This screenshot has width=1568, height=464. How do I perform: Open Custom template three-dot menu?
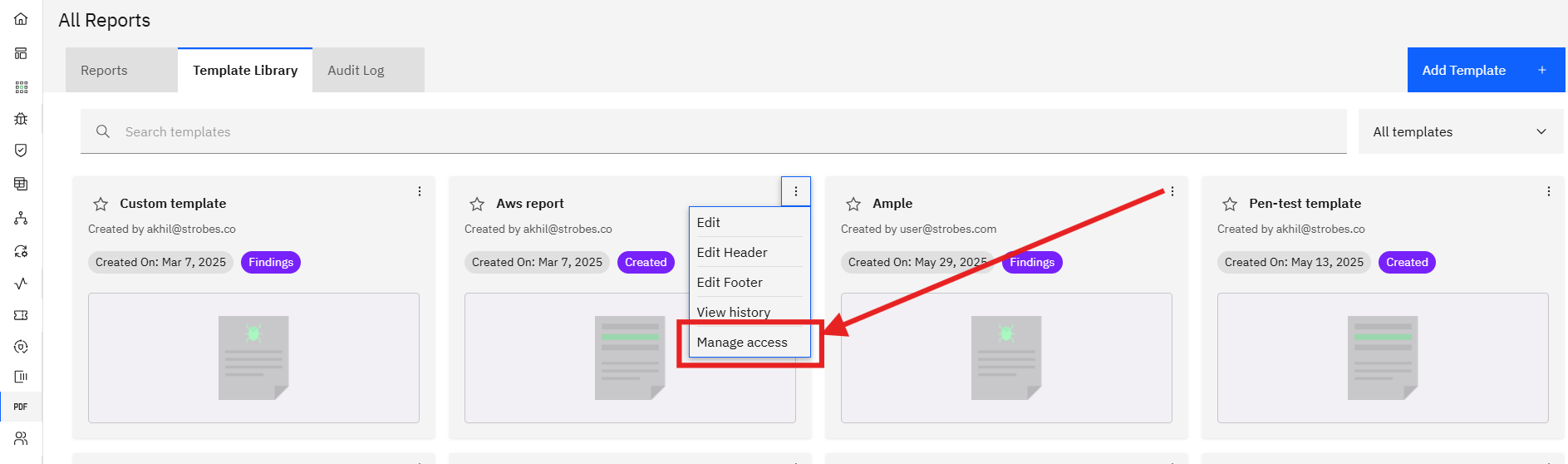coord(420,191)
